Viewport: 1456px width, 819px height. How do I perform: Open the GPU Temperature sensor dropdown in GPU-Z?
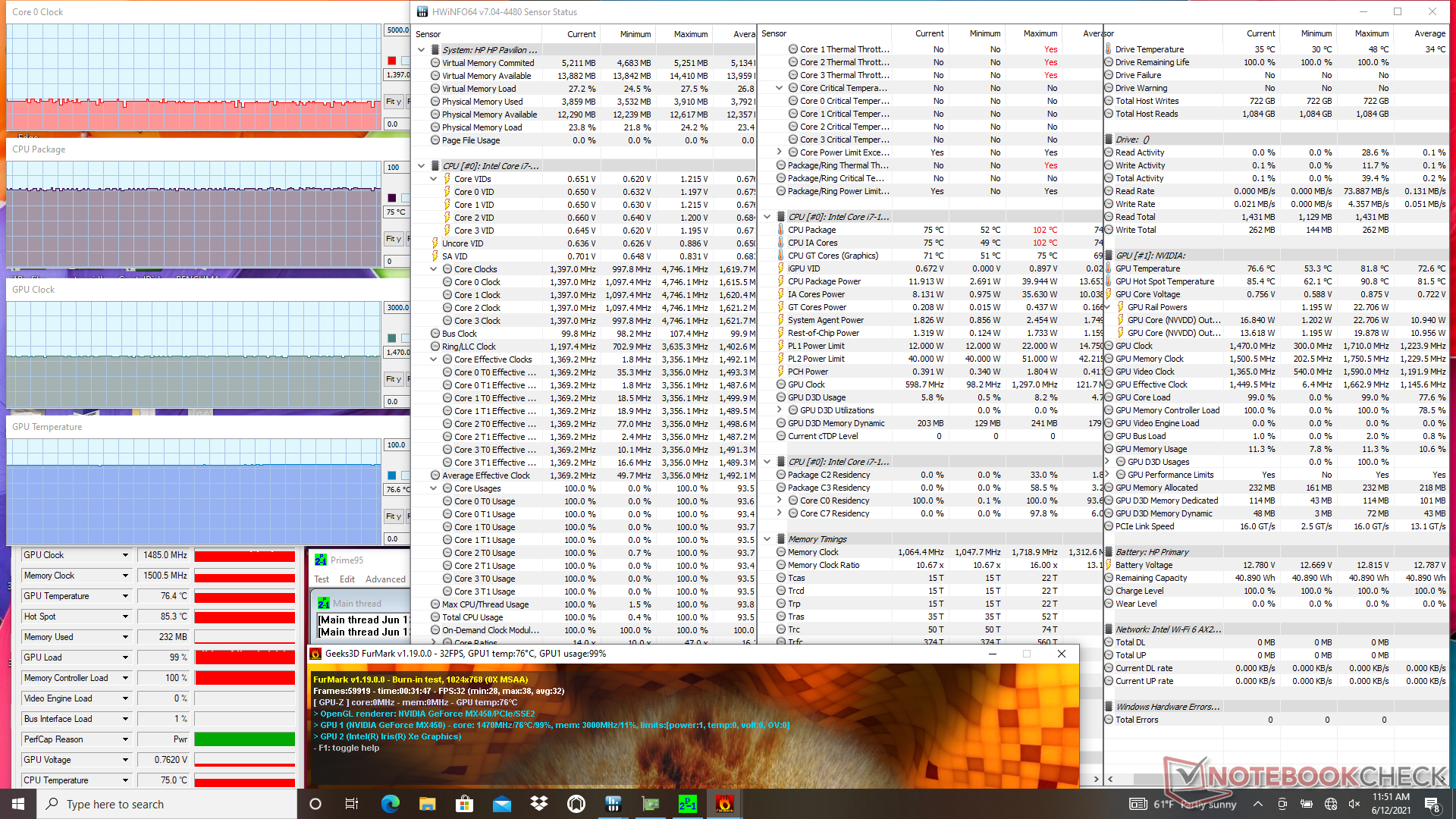[x=125, y=596]
